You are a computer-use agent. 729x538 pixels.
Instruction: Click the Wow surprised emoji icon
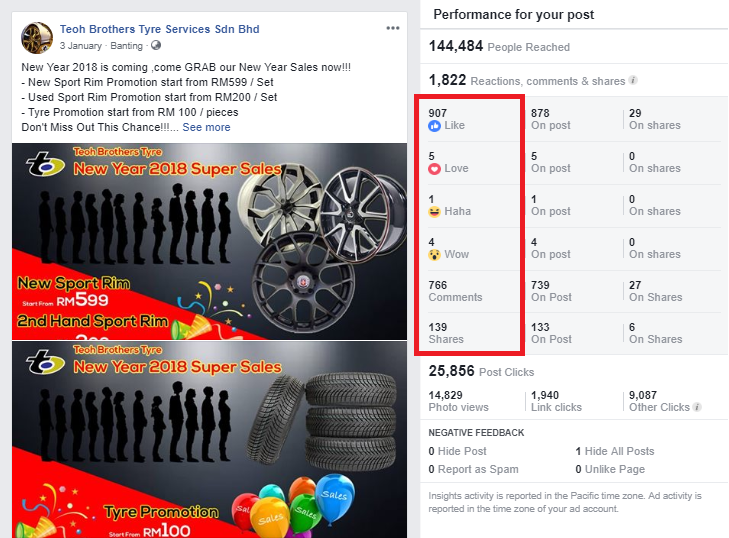coord(435,255)
